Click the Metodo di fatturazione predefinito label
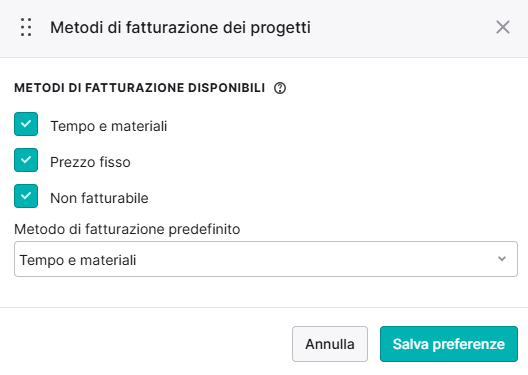This screenshot has height=375, width=528. [x=127, y=229]
